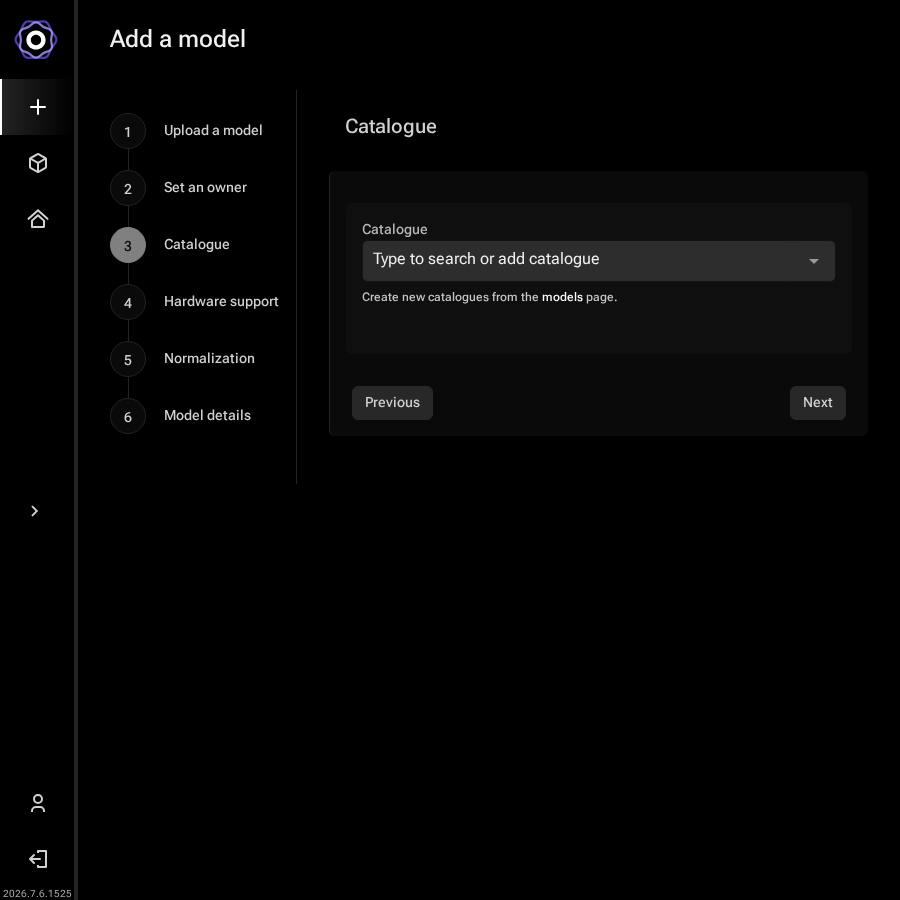Focus the 'Type to search or add catalogue' field
Screen dimensions: 900x900
(x=599, y=261)
